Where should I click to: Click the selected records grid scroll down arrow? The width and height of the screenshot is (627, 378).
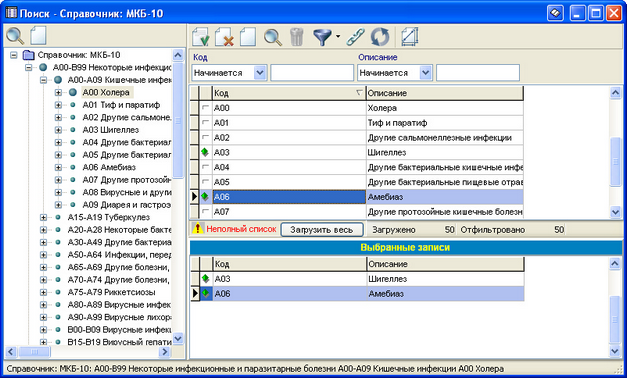click(x=615, y=351)
